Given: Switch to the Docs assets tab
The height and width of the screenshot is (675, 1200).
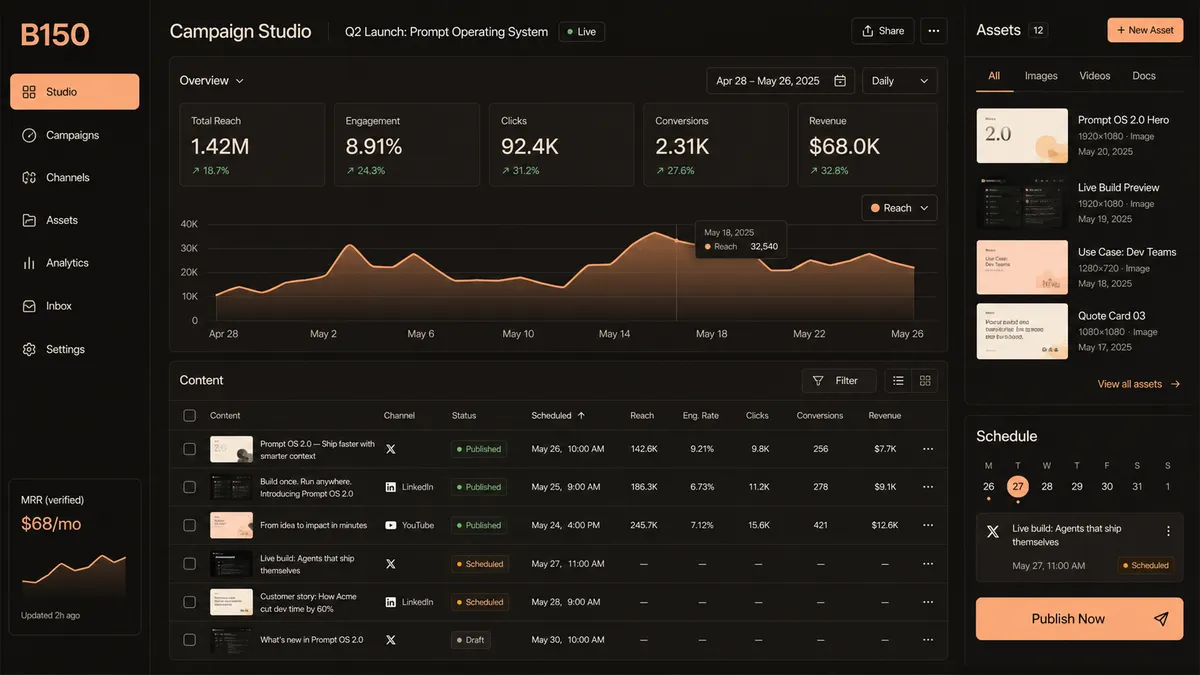Looking at the screenshot, I should click(1144, 76).
